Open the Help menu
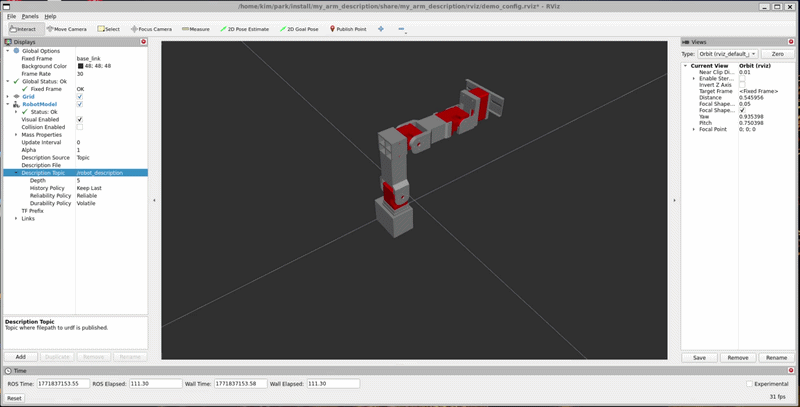This screenshot has height=407, width=800. (x=50, y=16)
